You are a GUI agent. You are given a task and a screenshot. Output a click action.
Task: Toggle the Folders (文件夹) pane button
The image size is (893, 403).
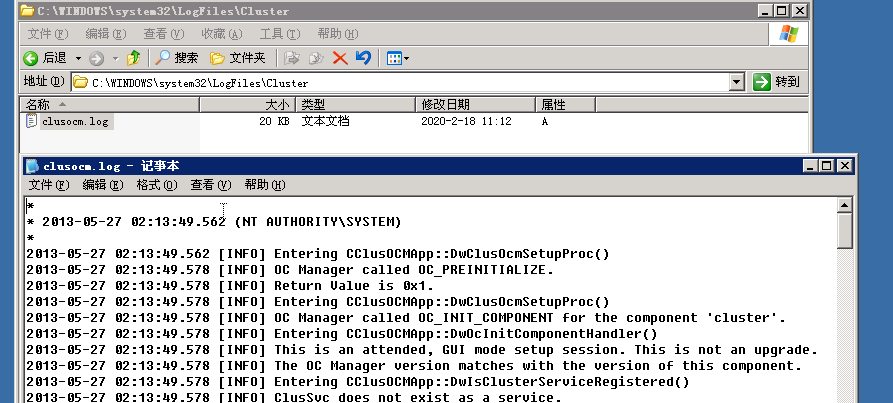click(x=237, y=57)
